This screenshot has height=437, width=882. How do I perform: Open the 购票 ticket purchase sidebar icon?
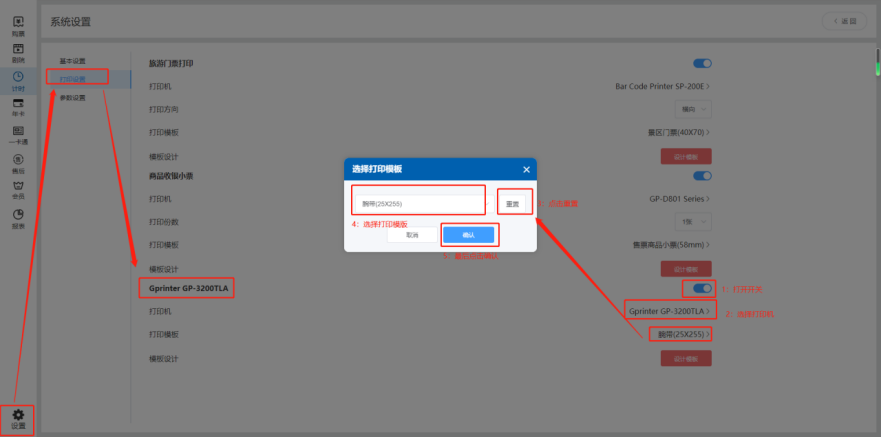(x=18, y=25)
